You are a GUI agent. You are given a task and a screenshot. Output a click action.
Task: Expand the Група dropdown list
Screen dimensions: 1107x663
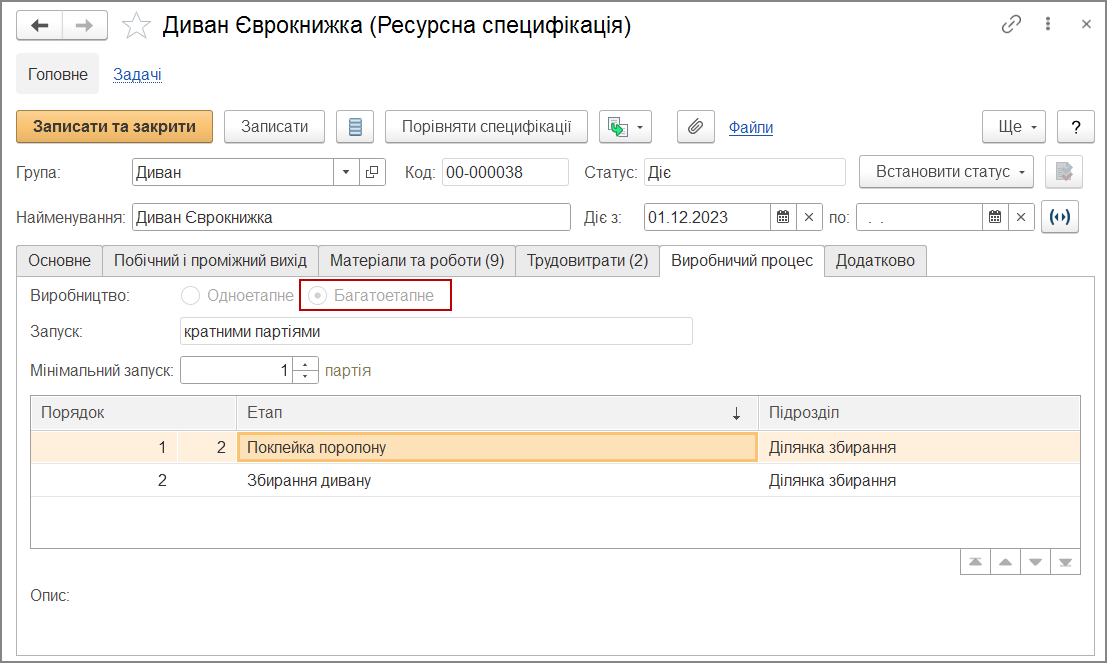pyautogui.click(x=346, y=172)
